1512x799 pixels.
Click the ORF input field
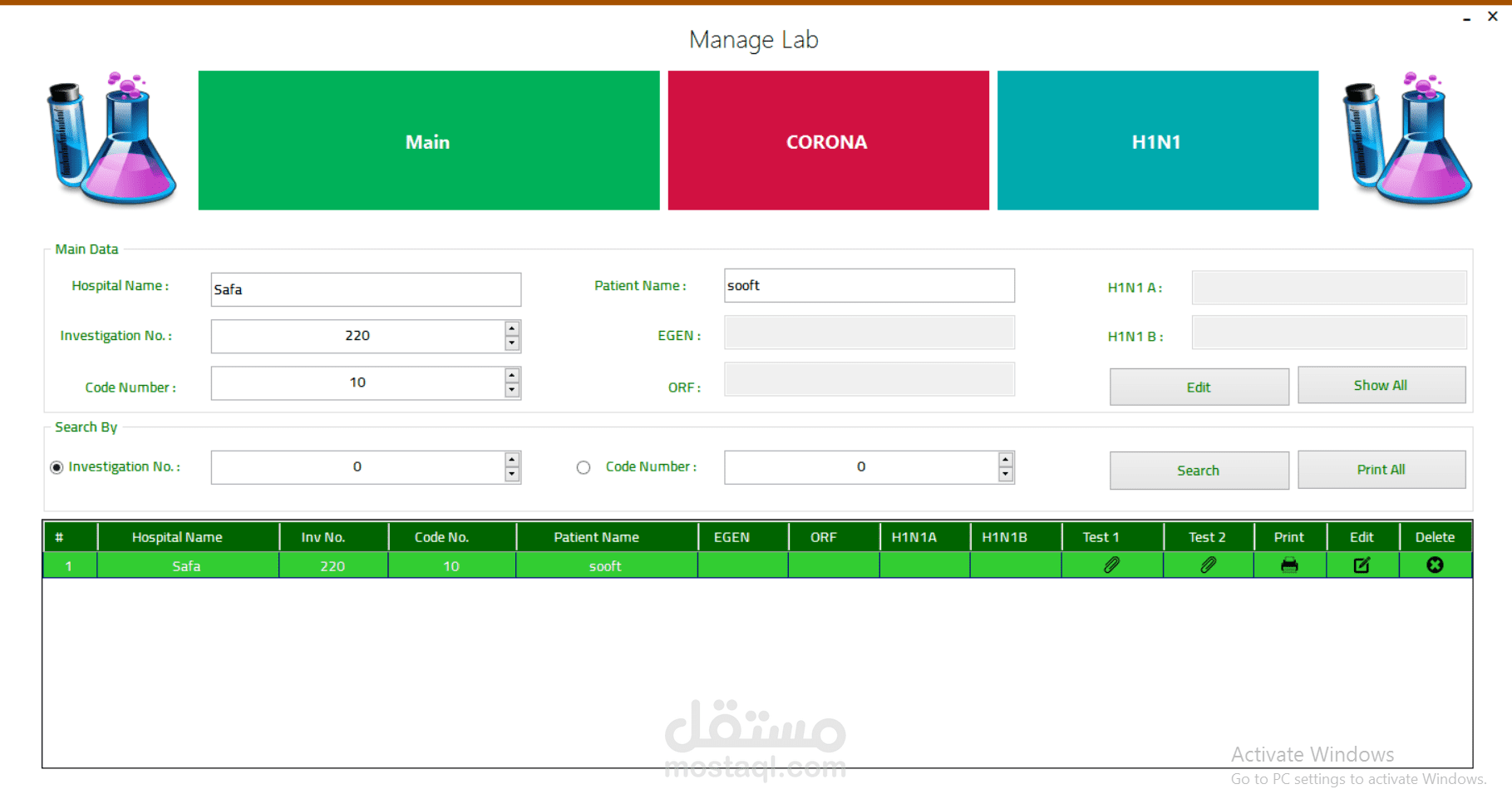point(869,379)
